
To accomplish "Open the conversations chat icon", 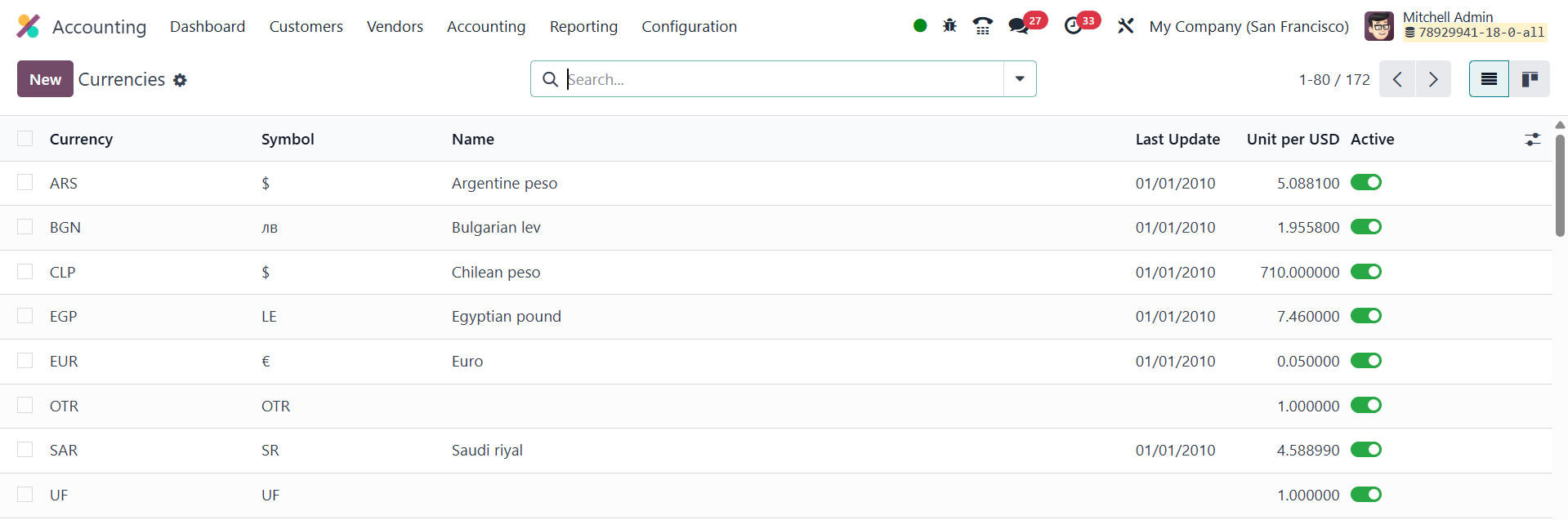I will tap(1018, 26).
